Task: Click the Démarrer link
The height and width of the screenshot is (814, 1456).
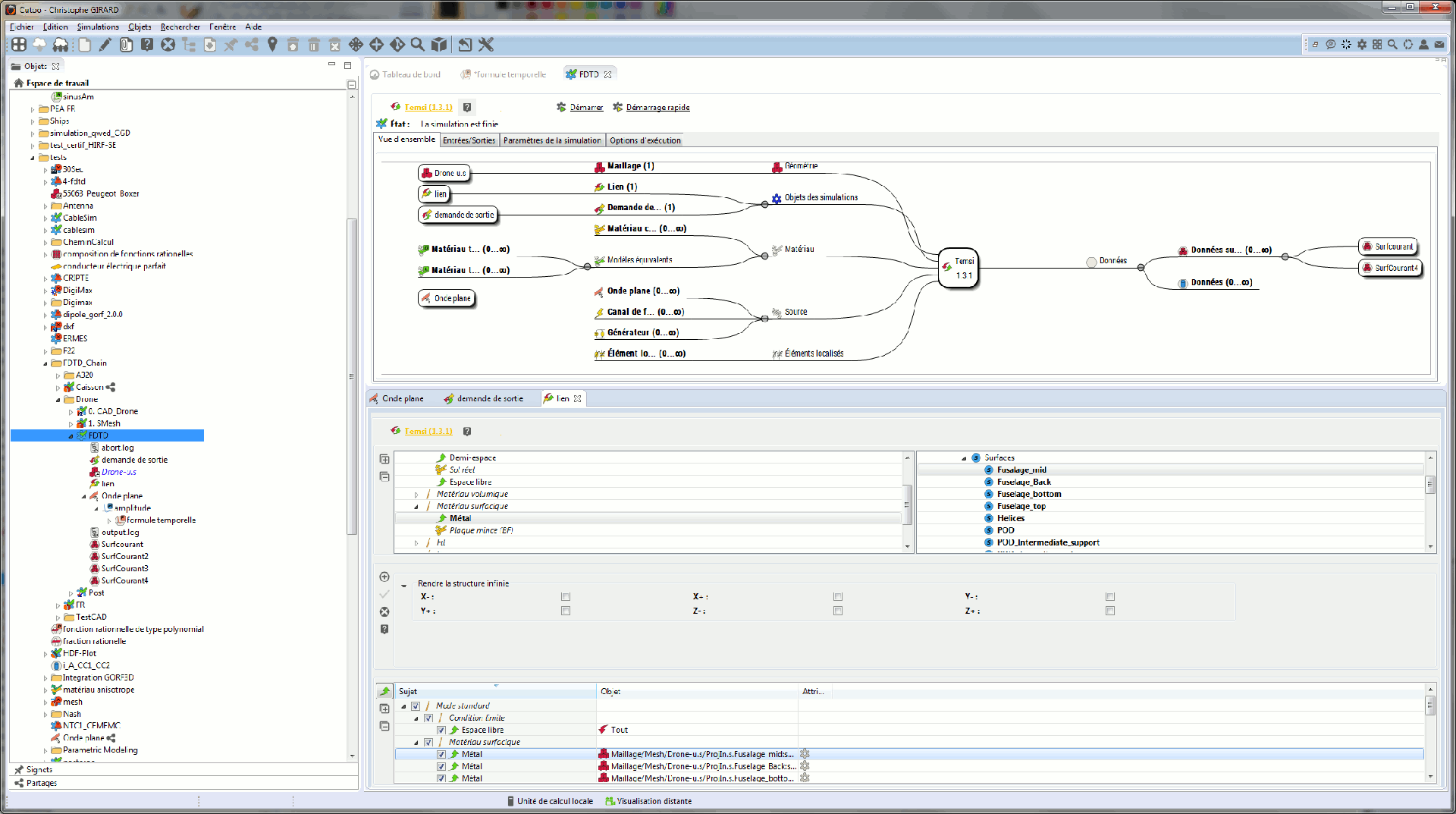Action: pos(586,107)
